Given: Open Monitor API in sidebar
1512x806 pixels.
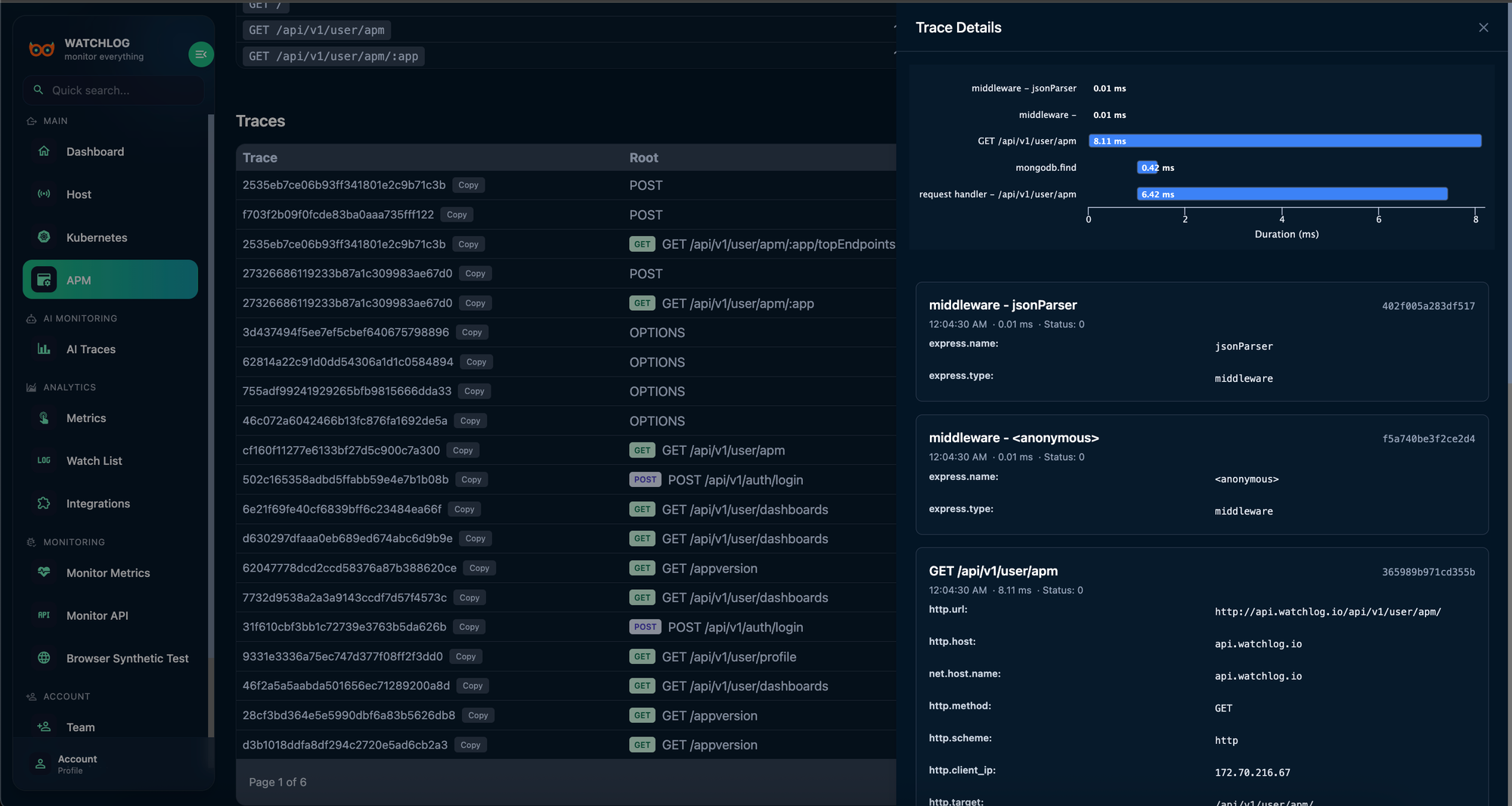Looking at the screenshot, I should tap(97, 615).
